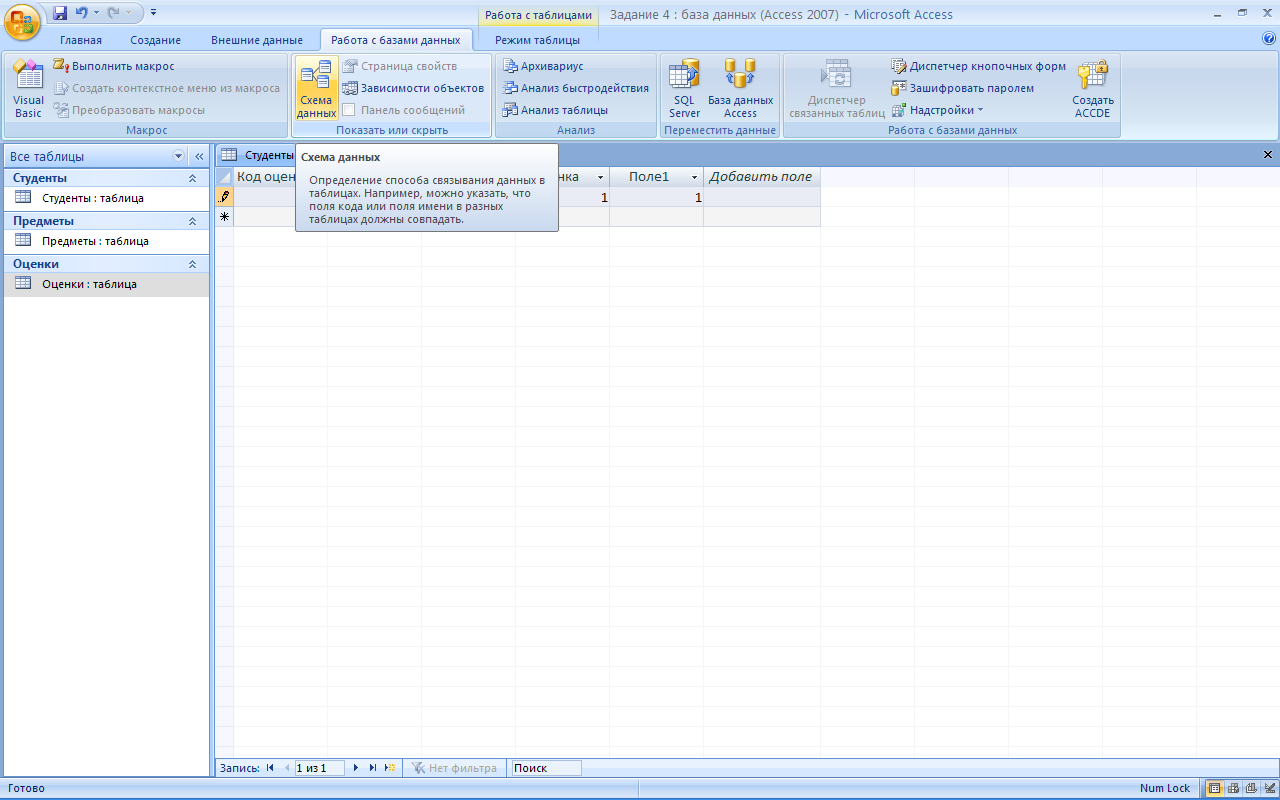Image resolution: width=1280 pixels, height=800 pixels.
Task: Start Анализ таблицы wizard
Action: pyautogui.click(x=555, y=110)
